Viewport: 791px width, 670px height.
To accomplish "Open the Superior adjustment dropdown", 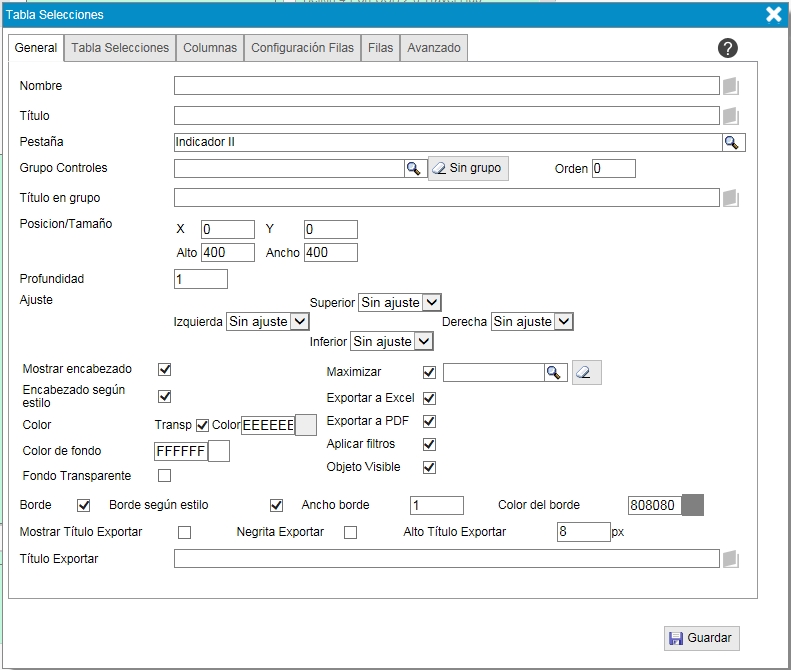I will (400, 302).
